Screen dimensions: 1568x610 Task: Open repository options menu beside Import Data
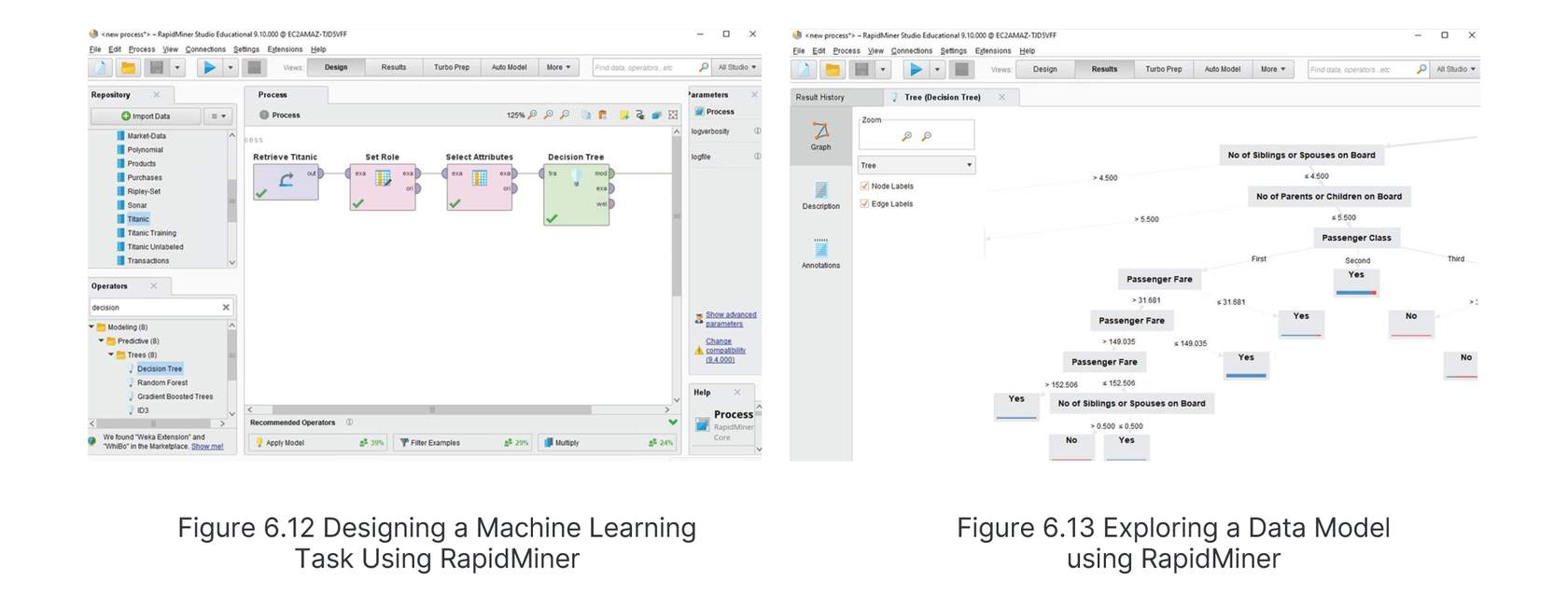pos(218,117)
